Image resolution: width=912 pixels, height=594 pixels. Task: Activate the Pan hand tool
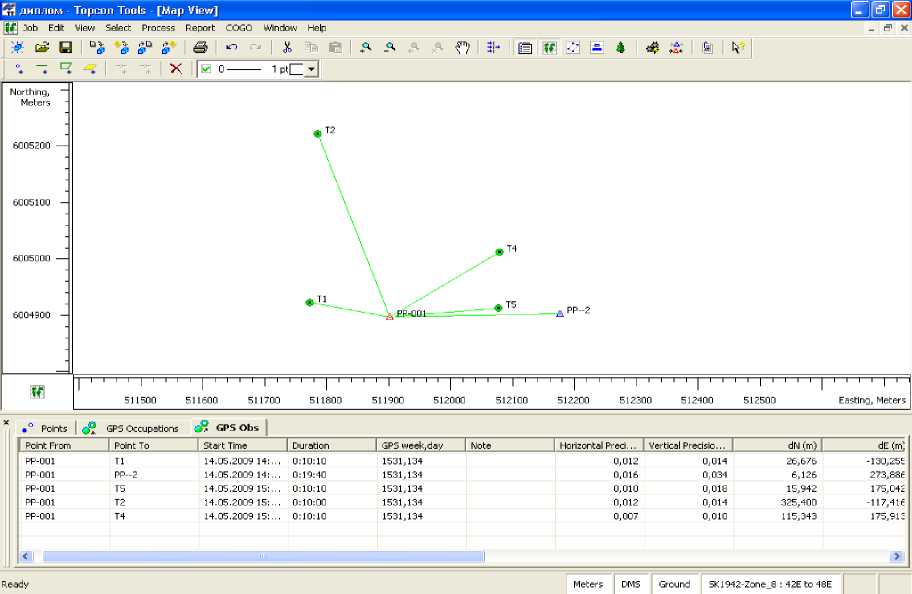(x=463, y=47)
